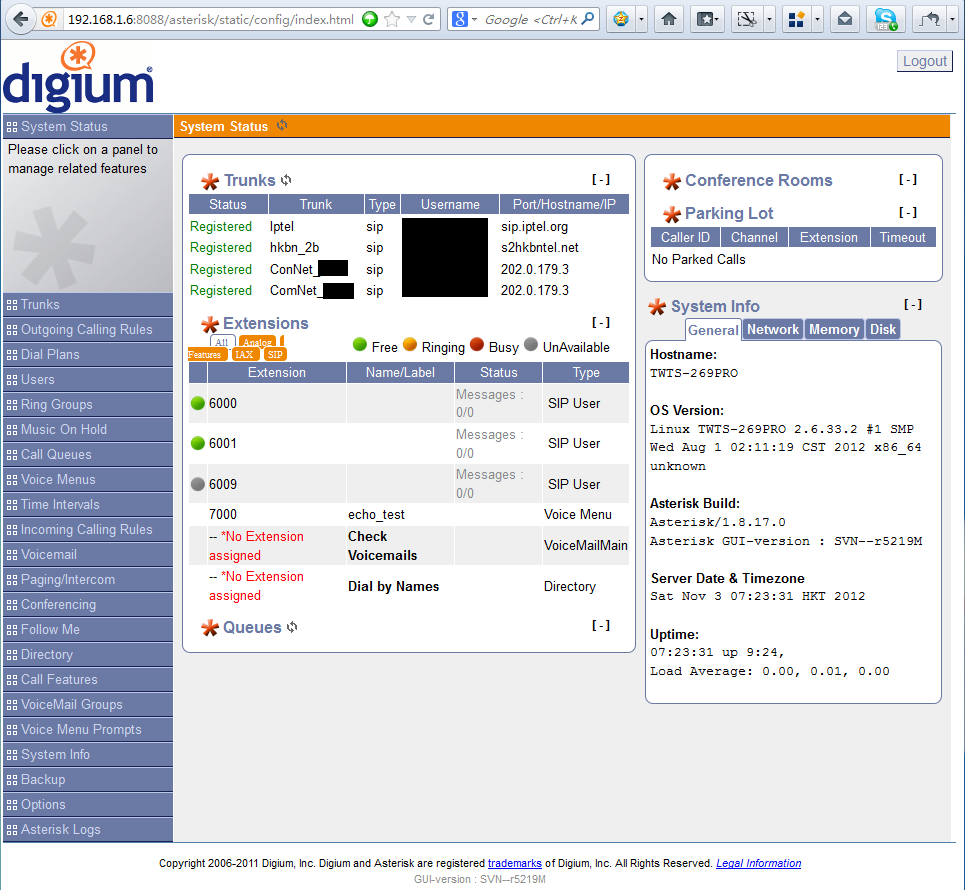Click the mail envelope toolbar icon
The width and height of the screenshot is (965, 890).
tap(845, 19)
